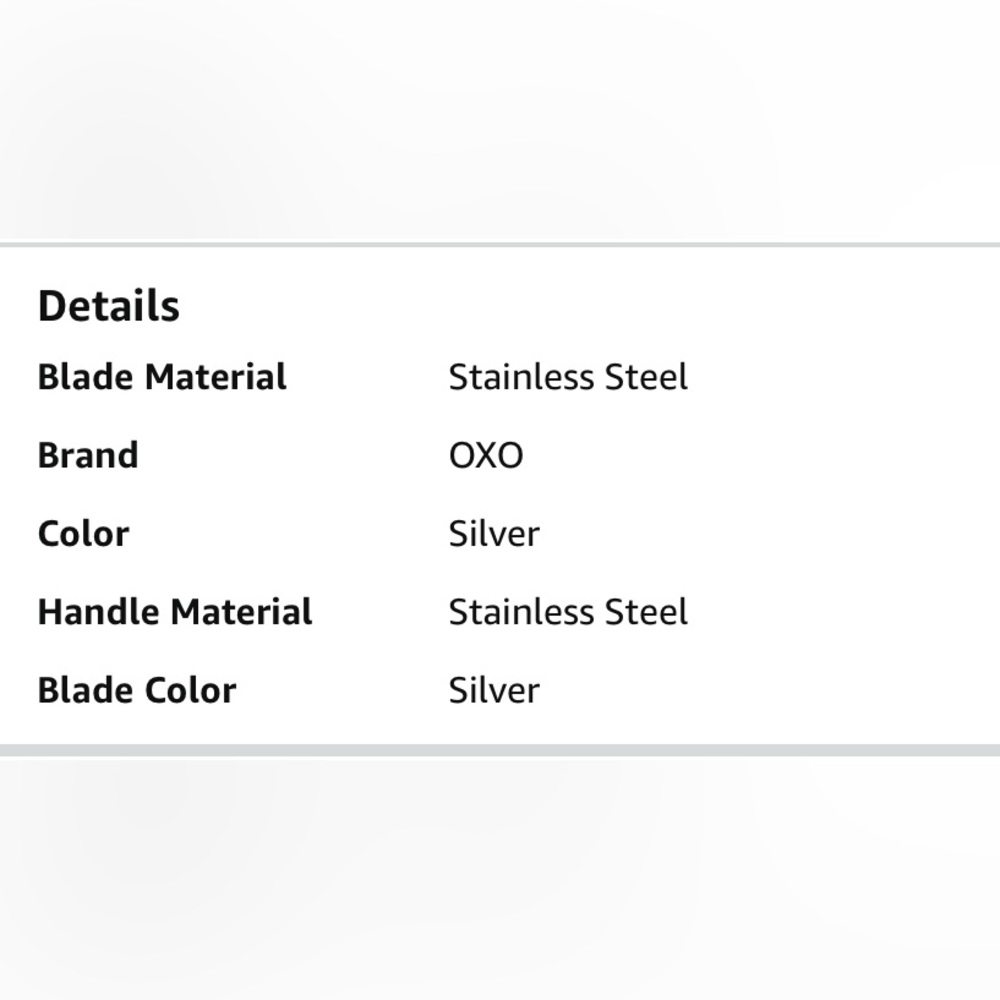Click the word Handle in Handle Material label

click(x=99, y=612)
